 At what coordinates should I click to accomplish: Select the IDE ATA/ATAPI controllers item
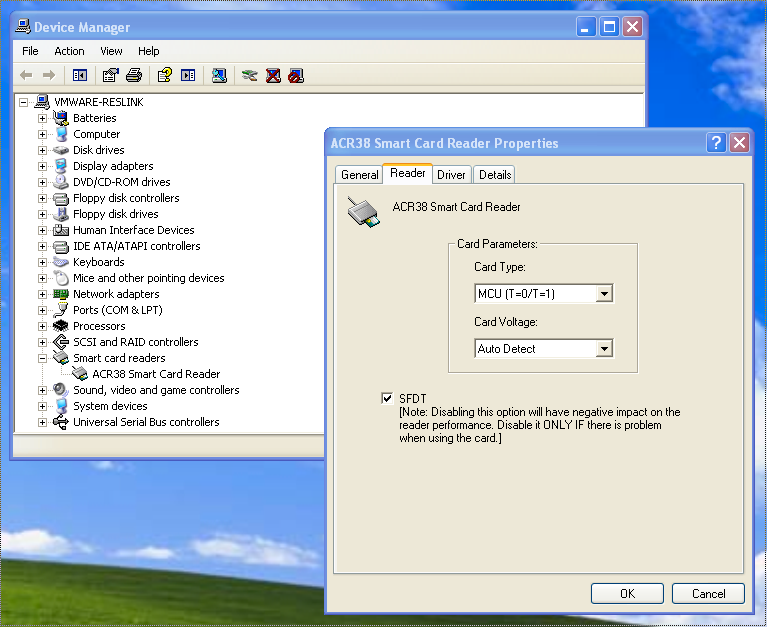tap(136, 246)
